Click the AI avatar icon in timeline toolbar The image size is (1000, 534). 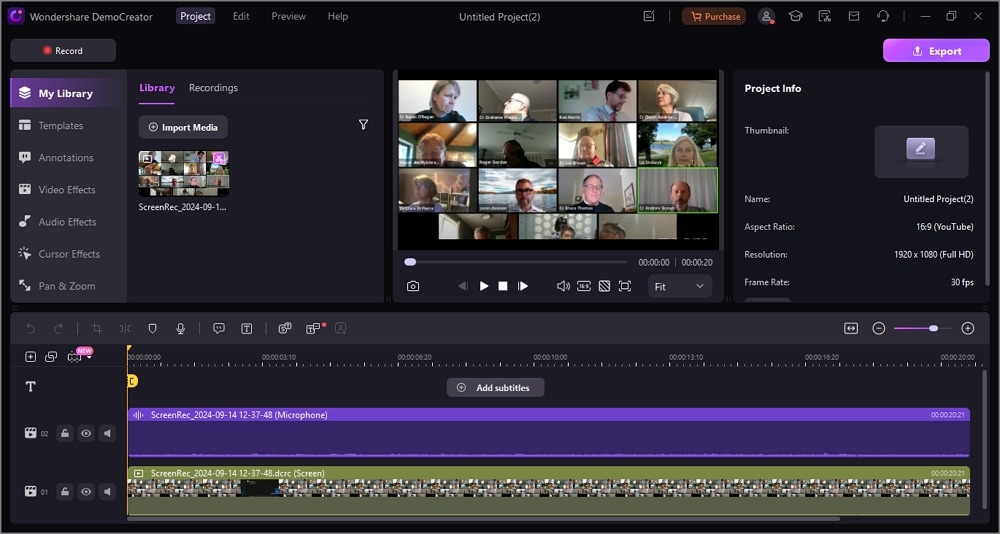(x=341, y=328)
